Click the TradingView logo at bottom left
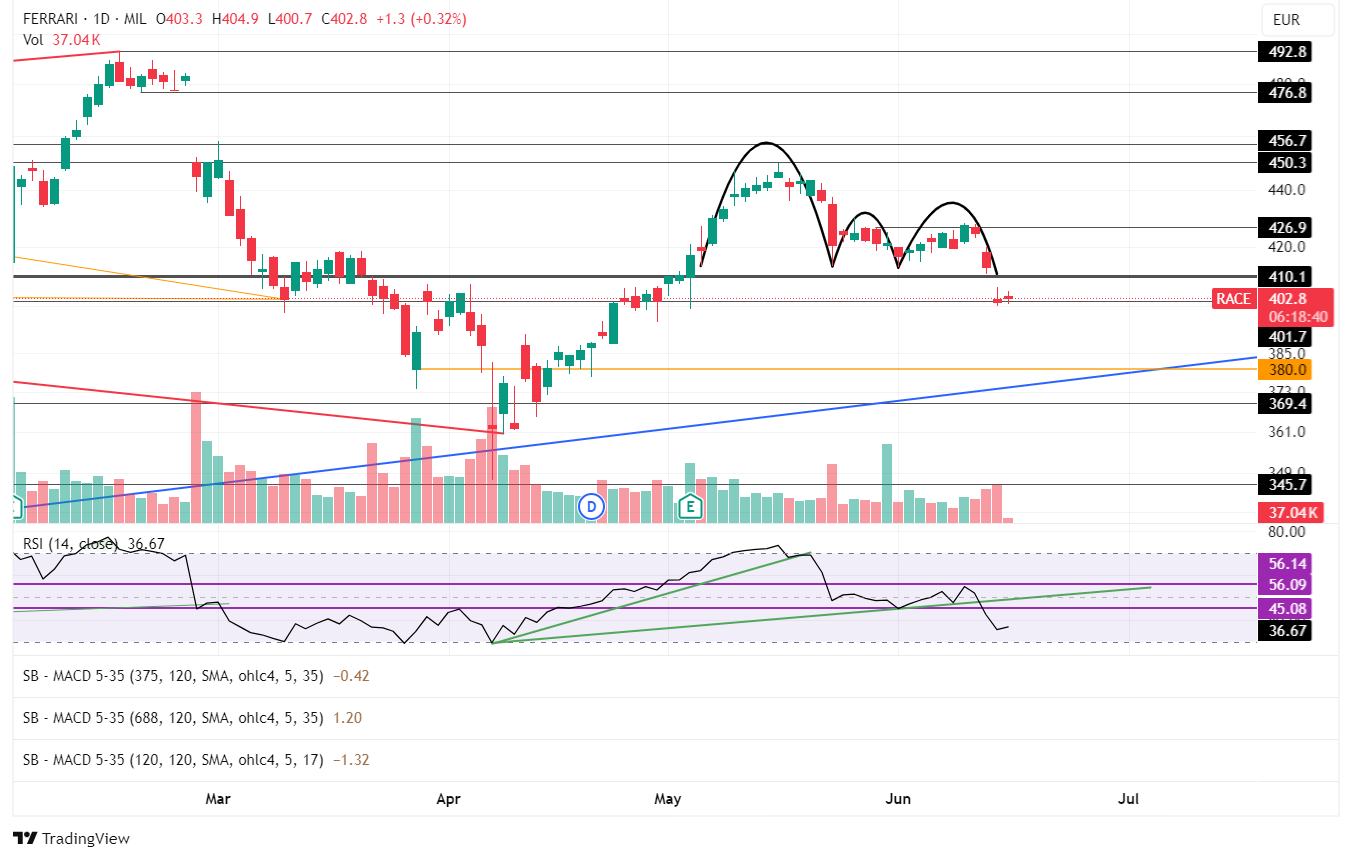The height and width of the screenshot is (860, 1352). (71, 838)
